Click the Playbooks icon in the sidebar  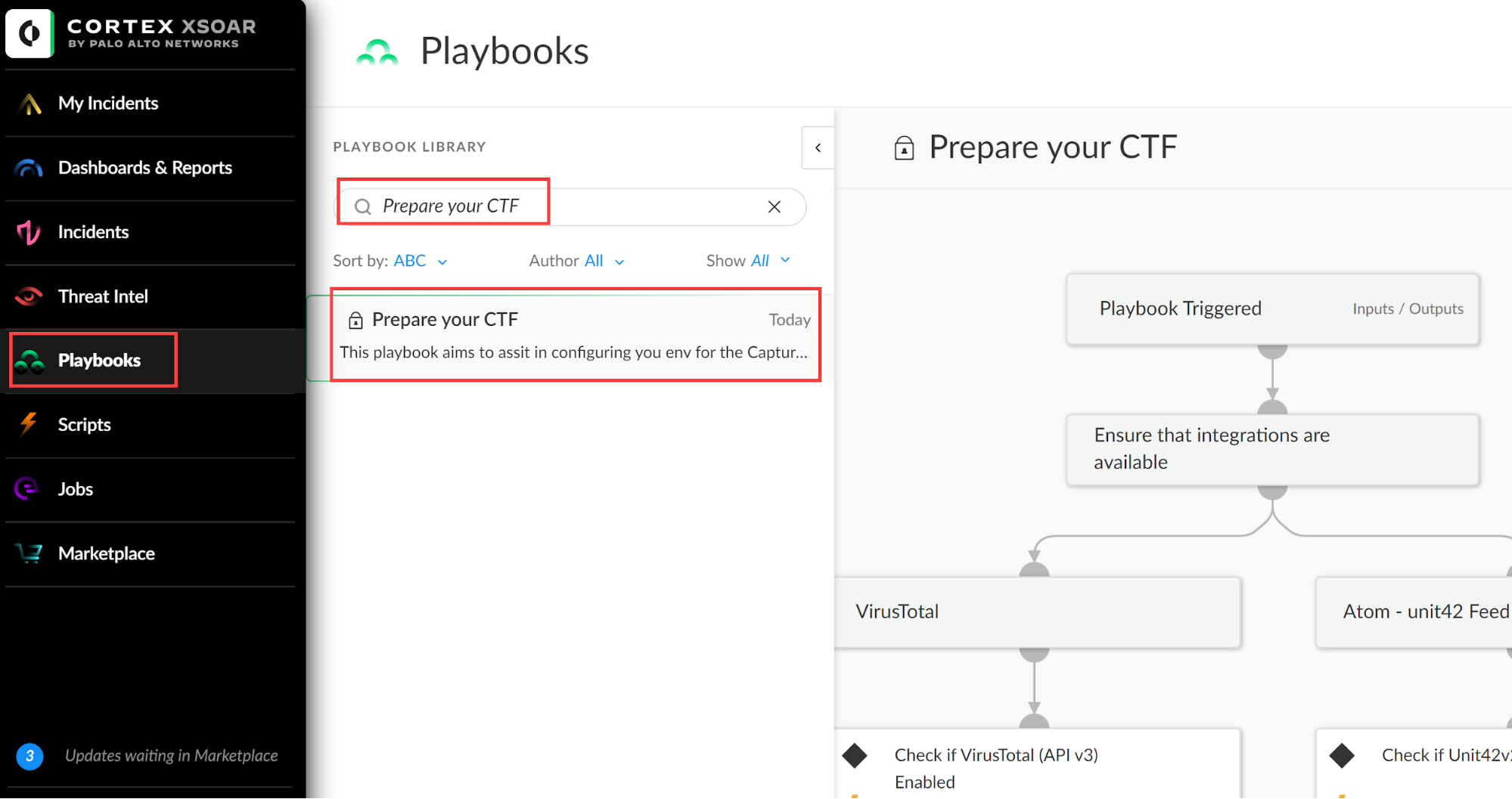[x=29, y=361]
